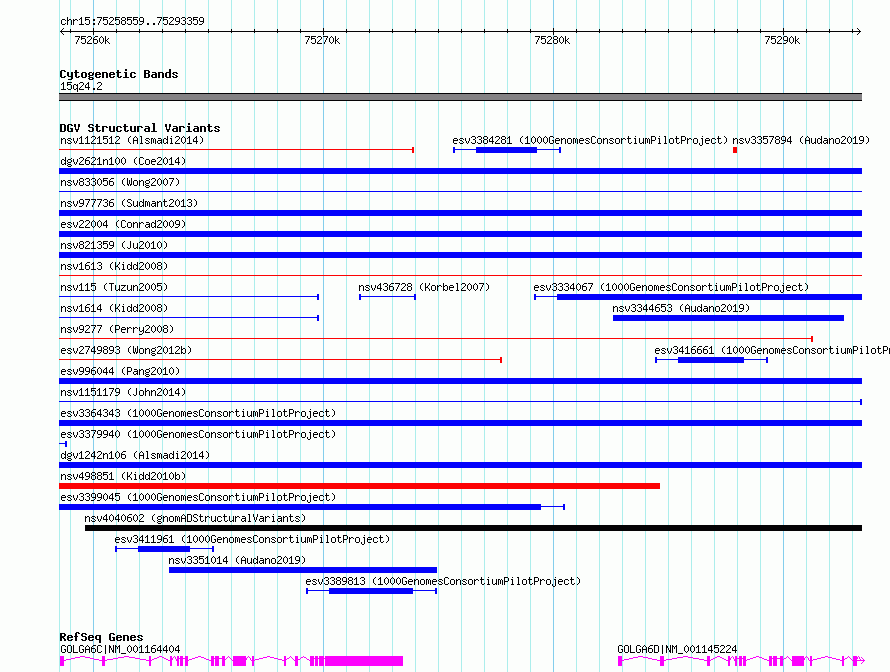Select the esv3411961 variant label
Image resolution: width=890 pixels, height=672 pixels.
pos(252,539)
